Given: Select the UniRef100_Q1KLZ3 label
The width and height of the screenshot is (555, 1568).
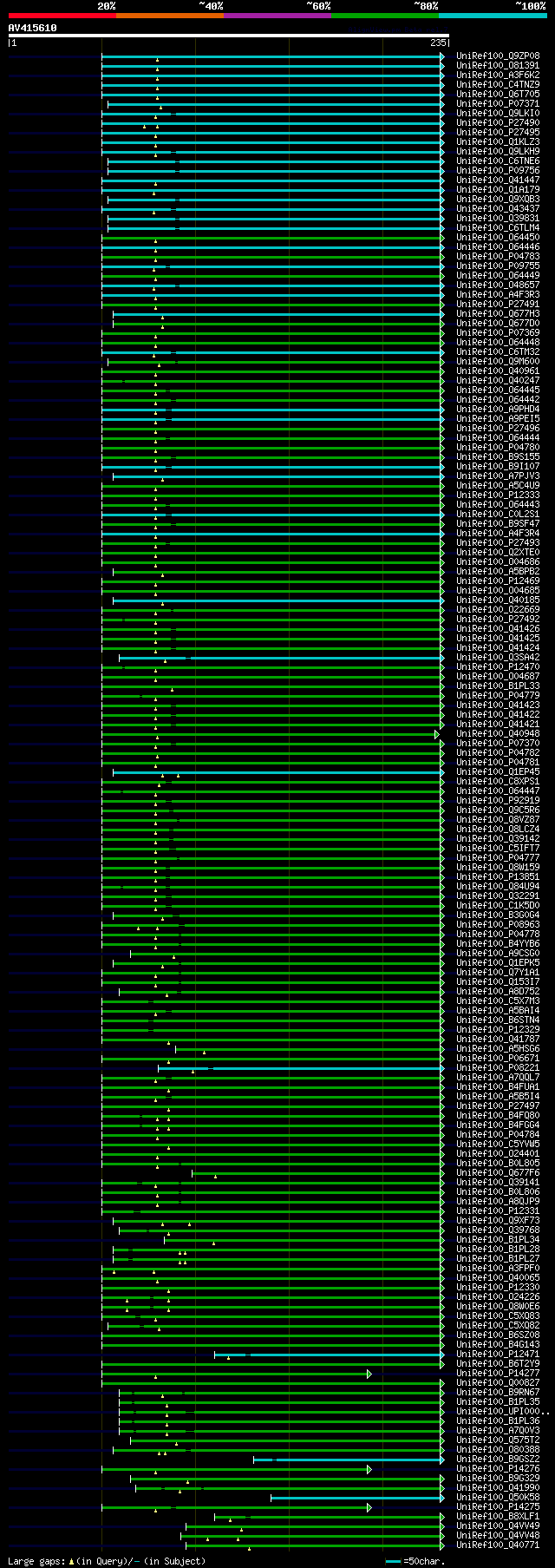Looking at the screenshot, I should 498,141.
